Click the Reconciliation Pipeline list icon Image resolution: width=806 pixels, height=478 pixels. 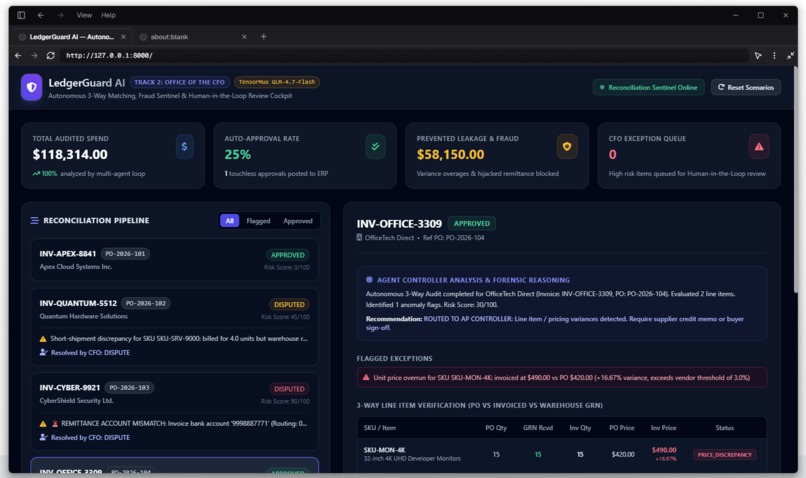click(x=34, y=220)
